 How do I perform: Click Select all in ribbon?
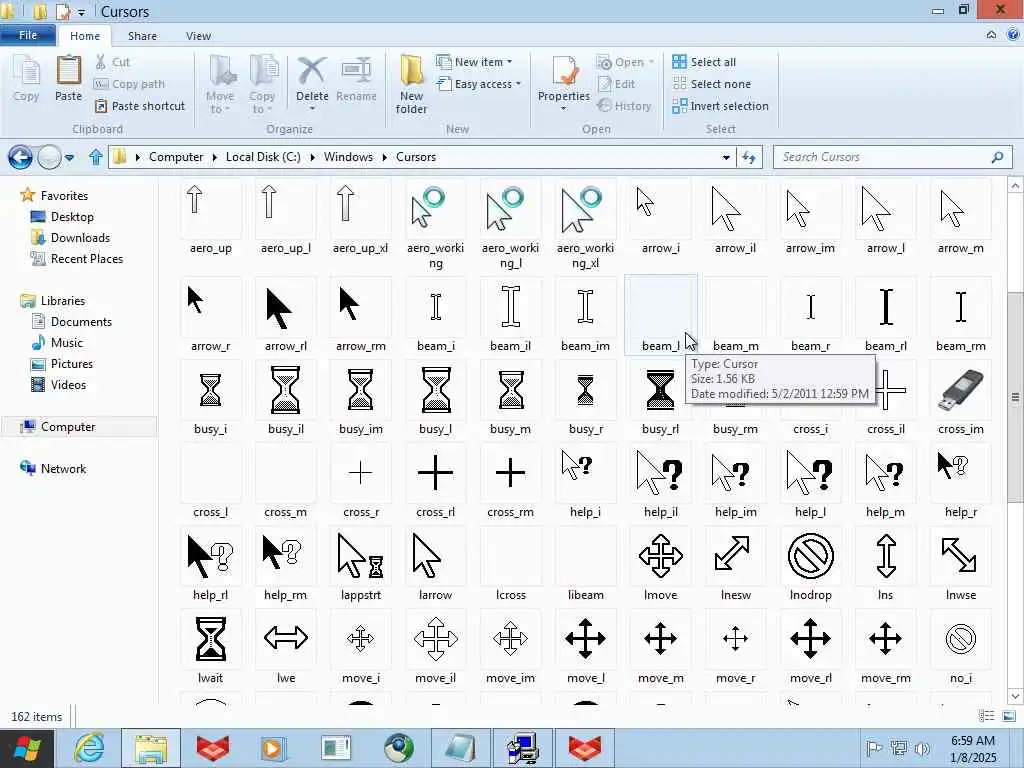704,62
